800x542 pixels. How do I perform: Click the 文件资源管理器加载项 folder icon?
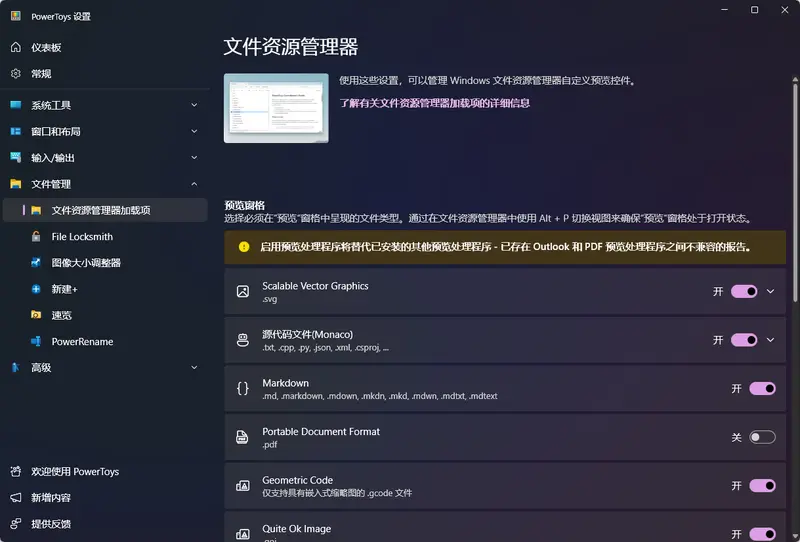pyautogui.click(x=36, y=210)
